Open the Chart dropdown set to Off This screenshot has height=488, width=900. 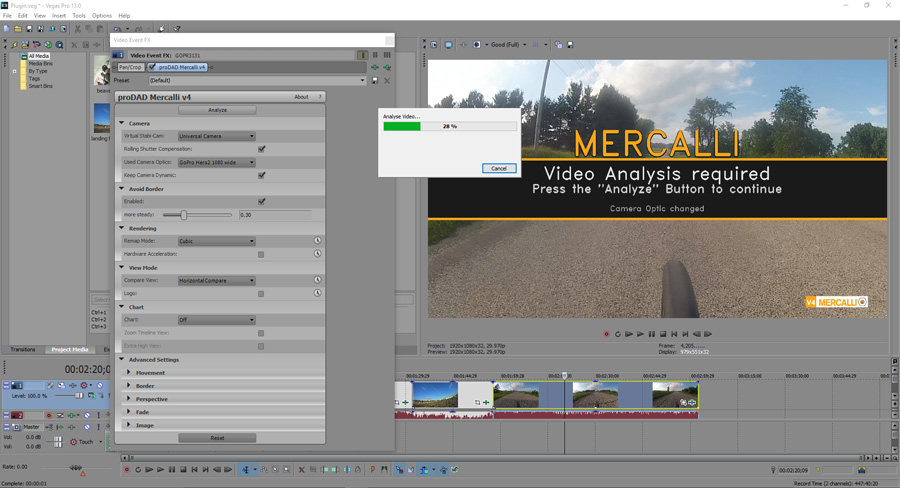coord(216,320)
